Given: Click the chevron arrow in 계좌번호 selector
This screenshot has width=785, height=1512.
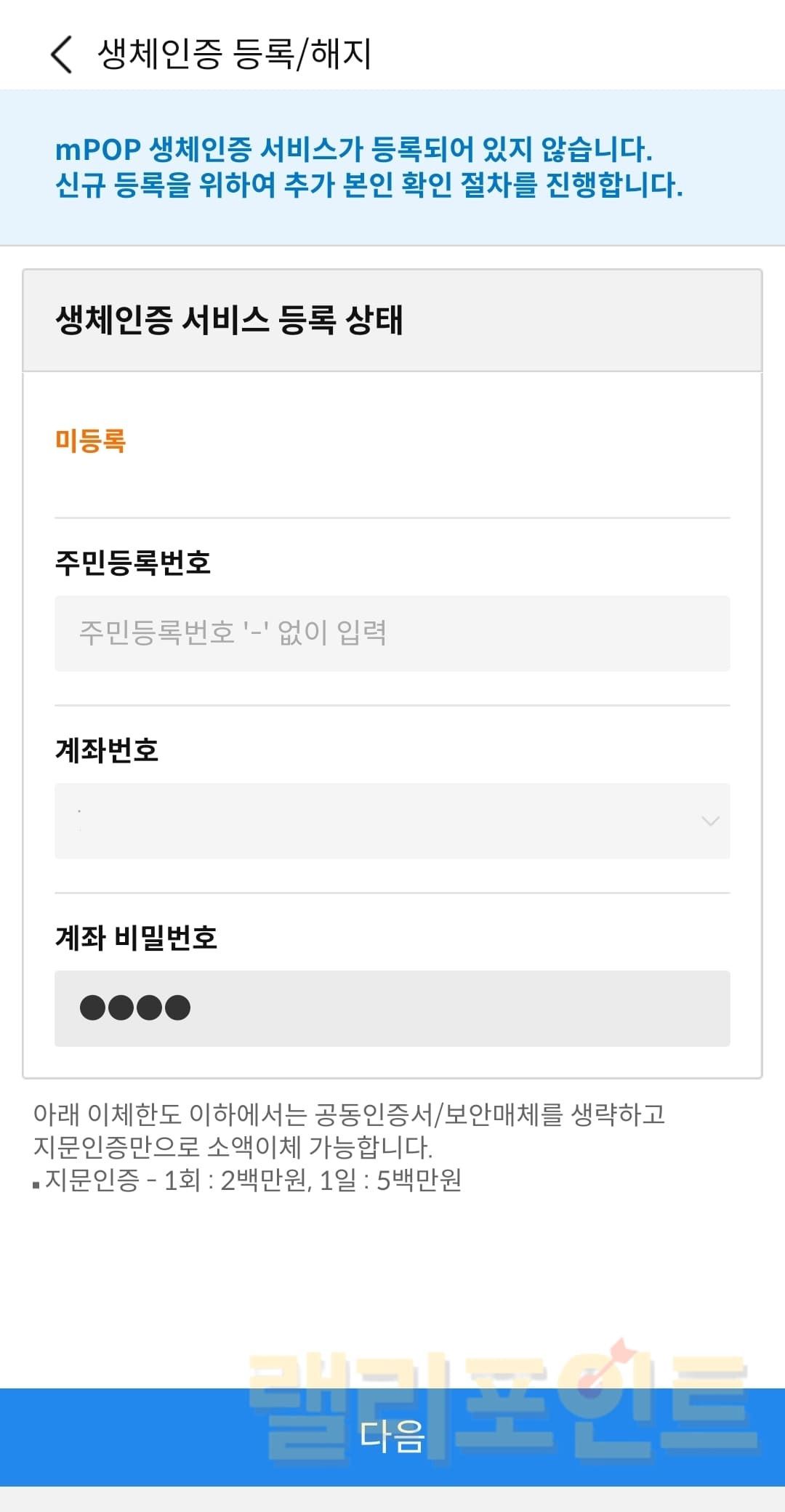Looking at the screenshot, I should click(x=710, y=821).
